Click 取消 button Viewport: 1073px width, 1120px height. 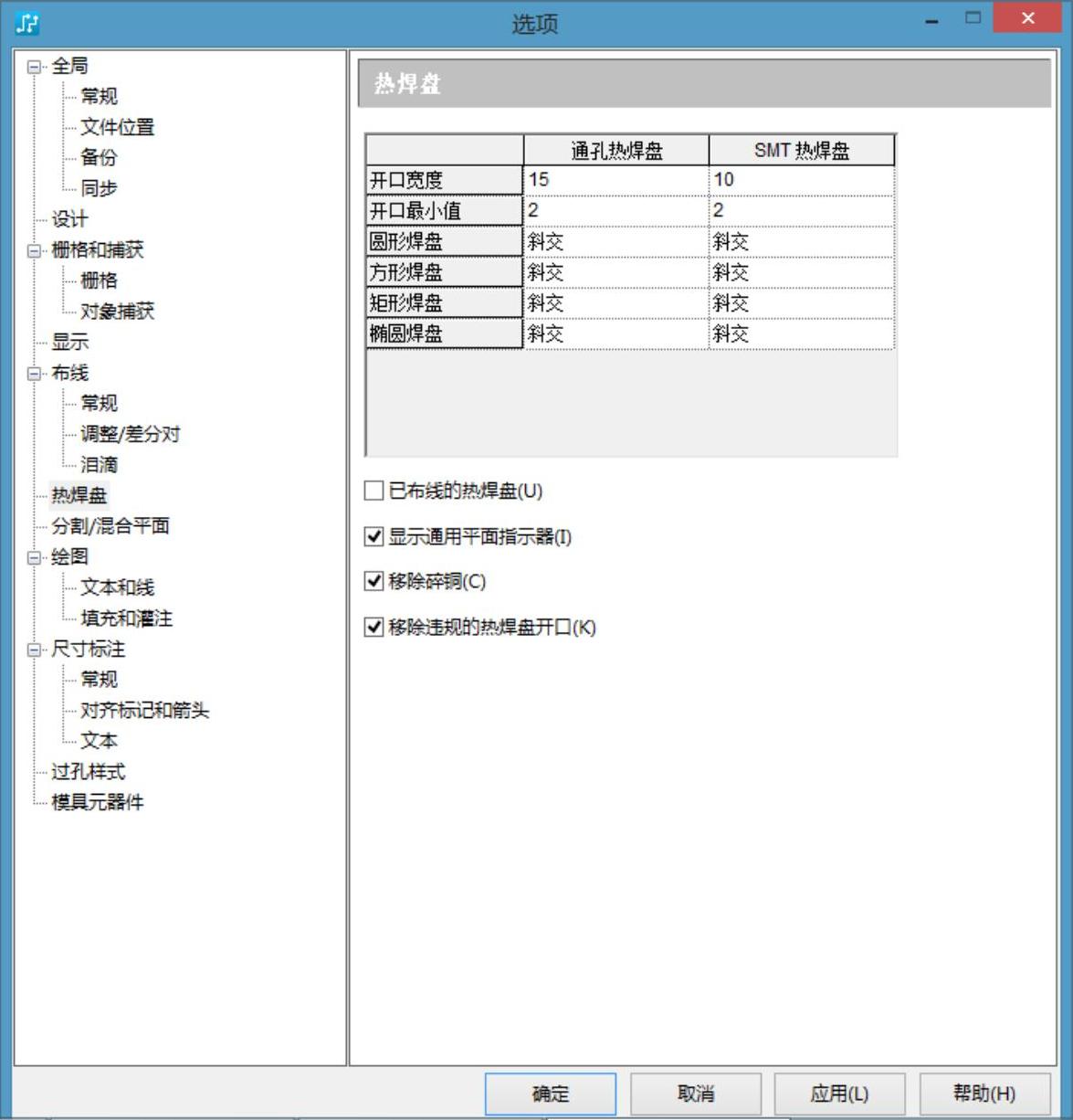(x=696, y=1094)
